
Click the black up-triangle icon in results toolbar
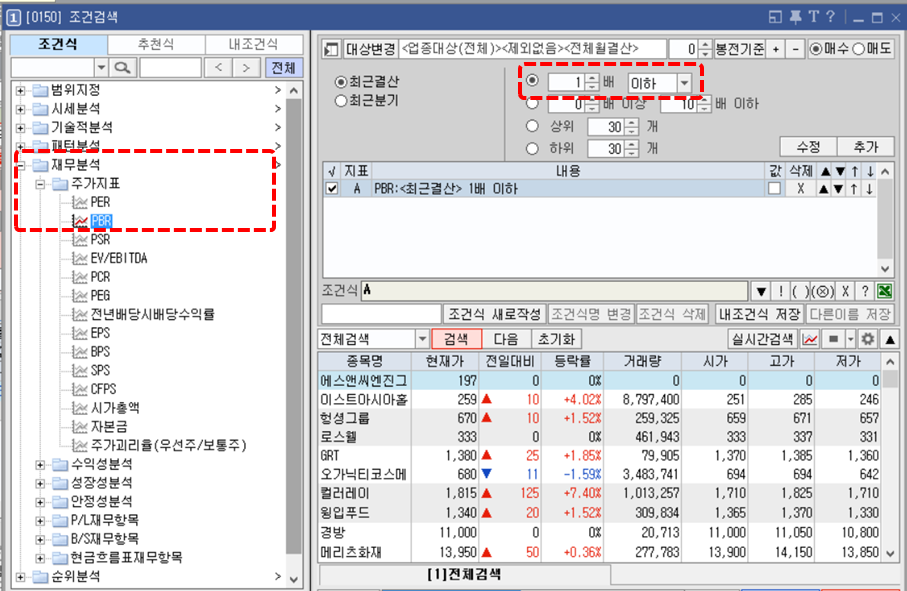coord(890,339)
